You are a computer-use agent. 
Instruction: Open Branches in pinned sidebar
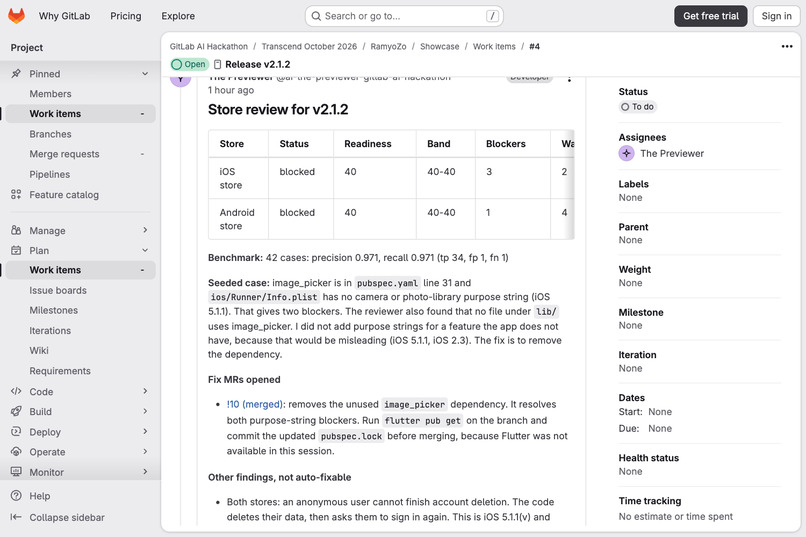click(x=50, y=134)
